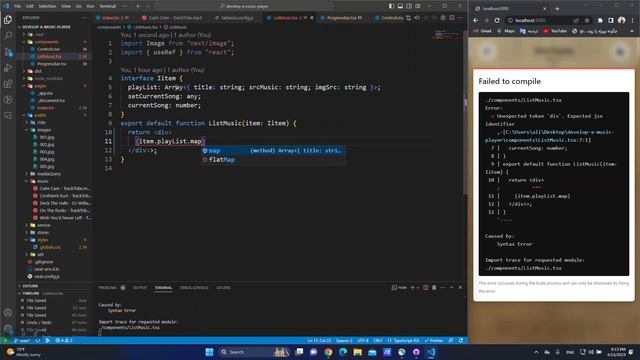640x360 pixels.
Task: Switch to the DEBUG CONSOLE panel tab
Action: [194, 288]
